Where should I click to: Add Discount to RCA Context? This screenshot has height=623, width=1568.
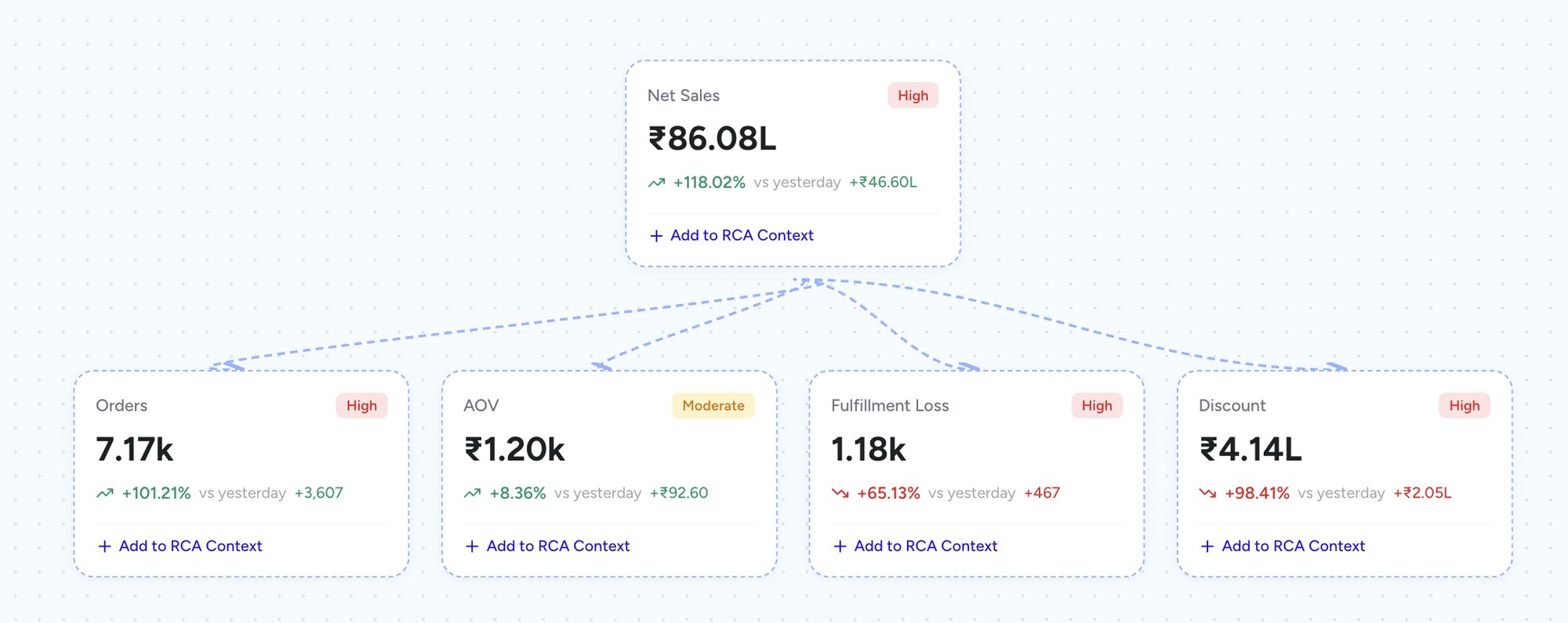click(1293, 546)
